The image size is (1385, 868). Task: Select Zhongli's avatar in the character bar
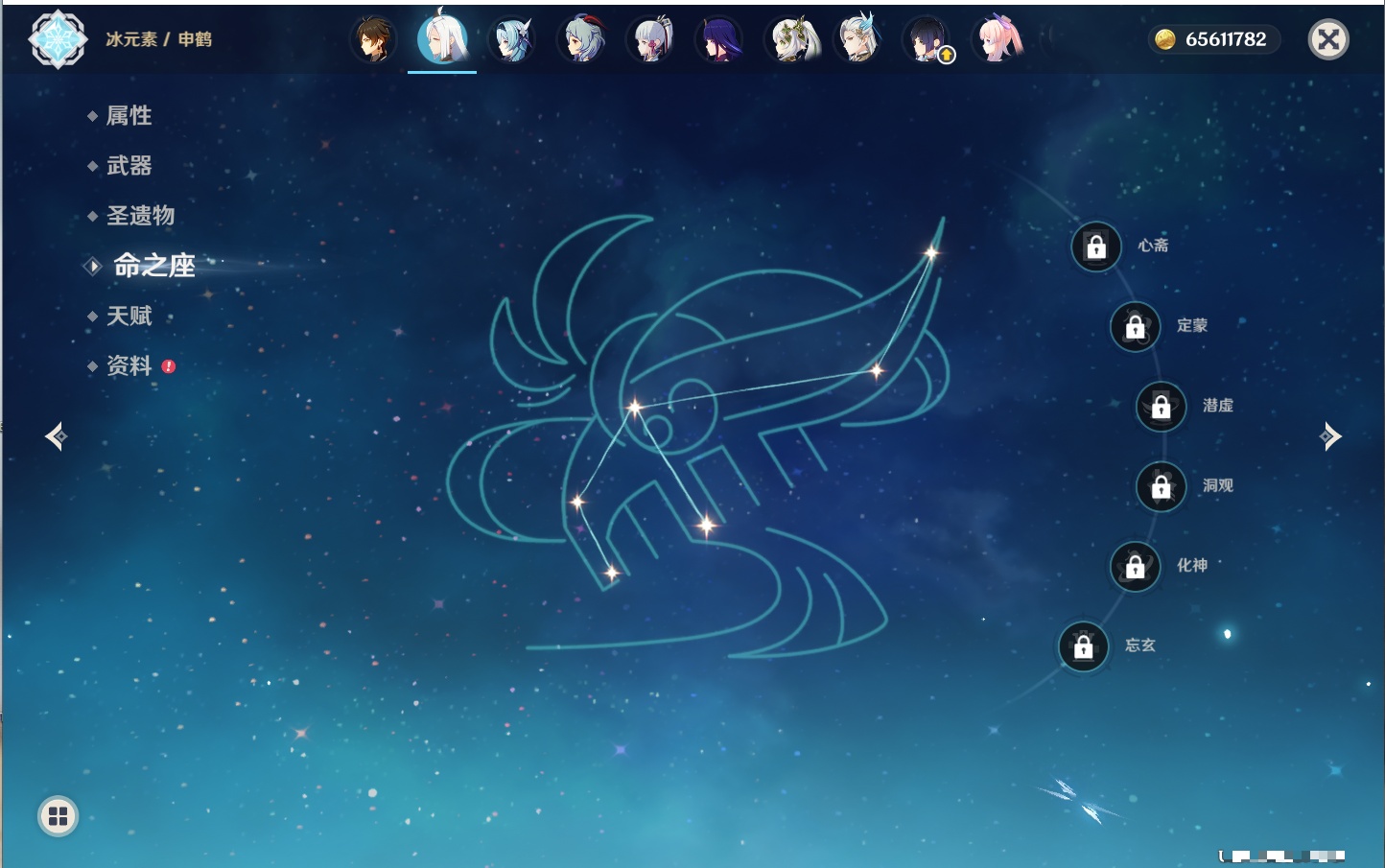point(373,40)
